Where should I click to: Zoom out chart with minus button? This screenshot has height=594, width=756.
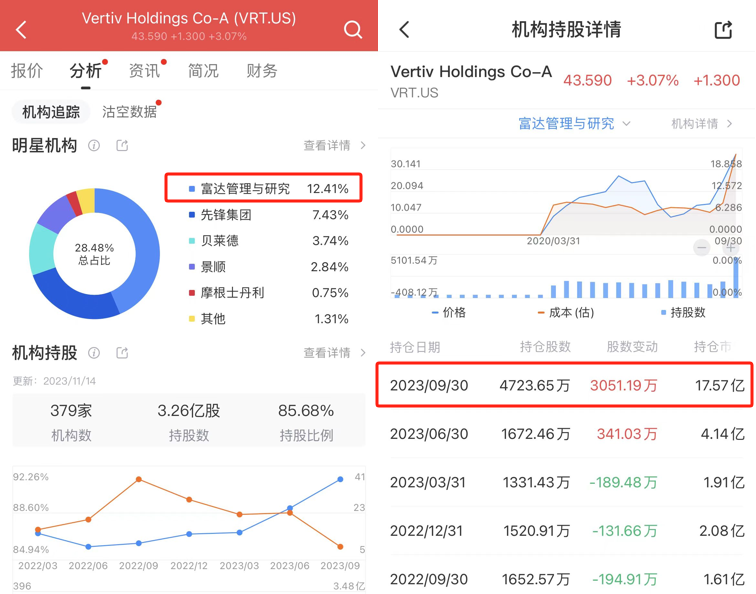(x=702, y=248)
